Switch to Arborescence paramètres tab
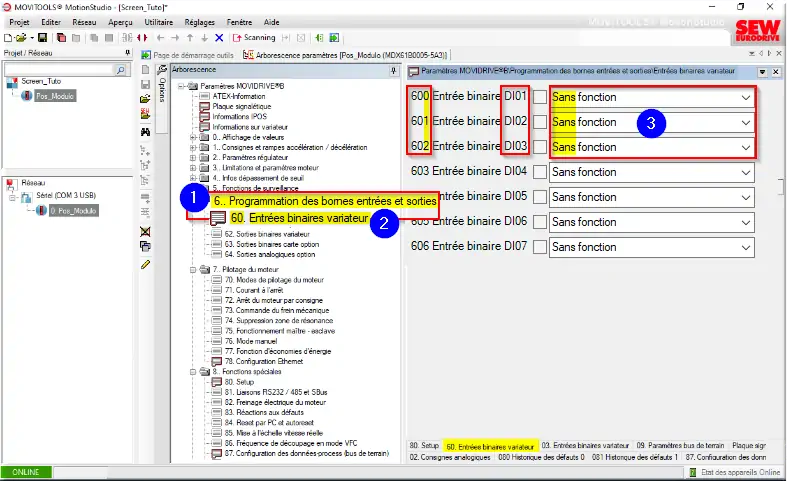Viewport: 787px width, 481px height. (345, 55)
